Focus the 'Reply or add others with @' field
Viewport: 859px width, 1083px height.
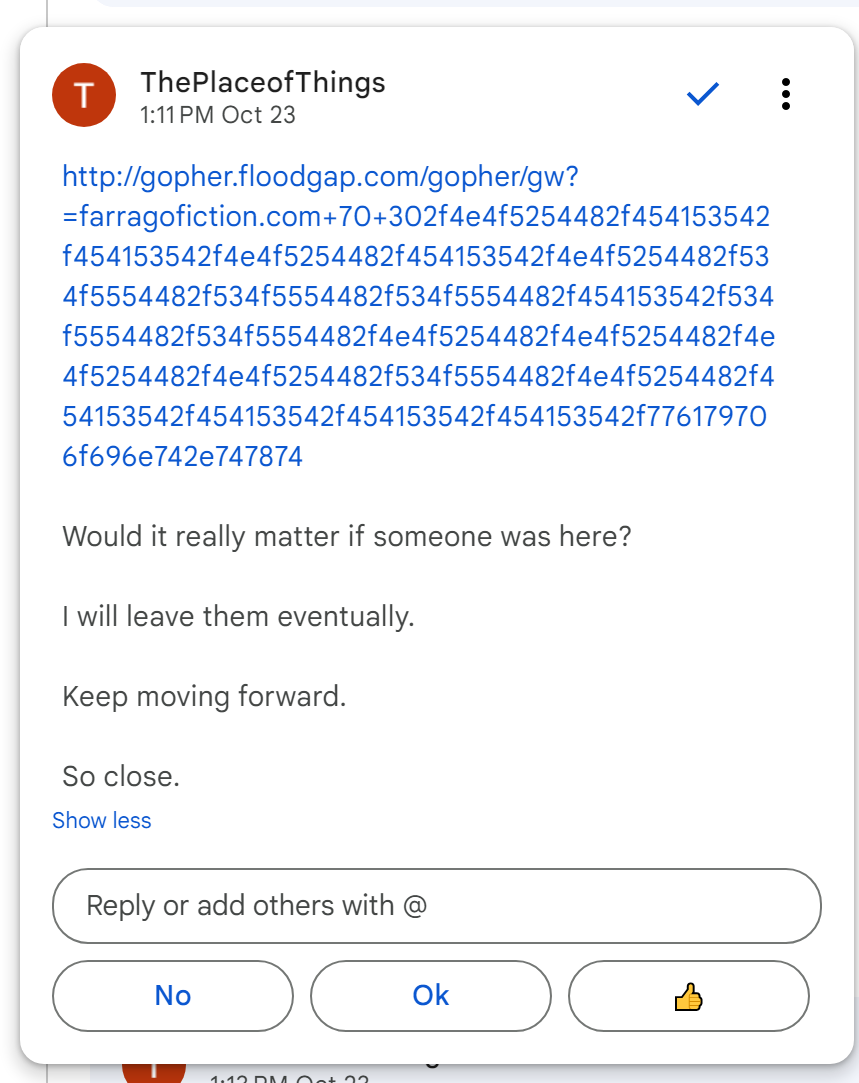pos(436,906)
